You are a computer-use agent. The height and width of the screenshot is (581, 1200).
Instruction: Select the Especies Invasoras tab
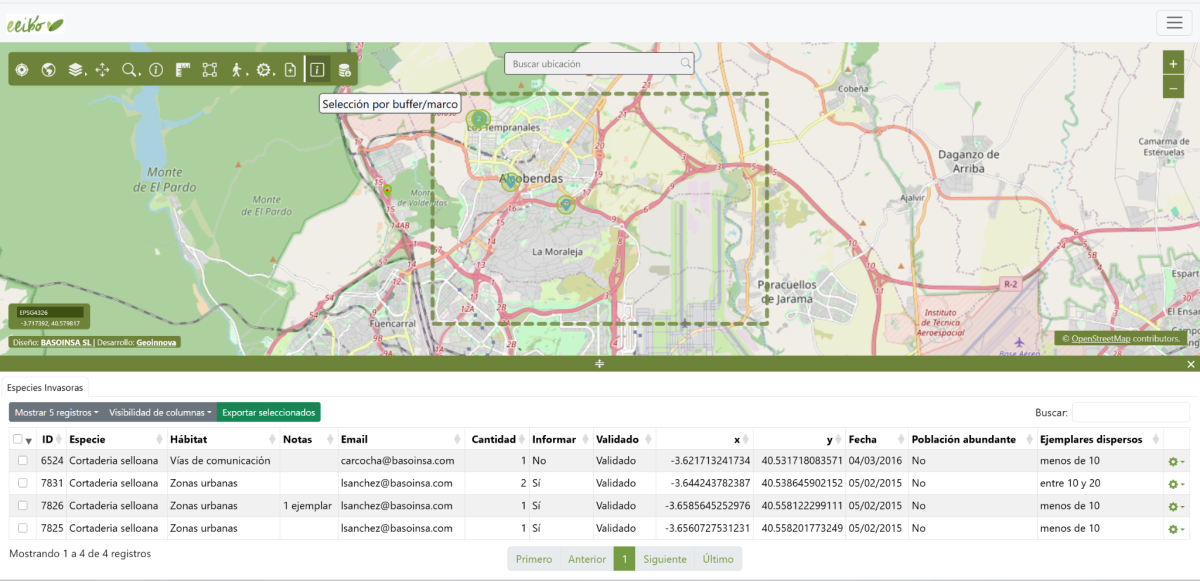tap(45, 387)
